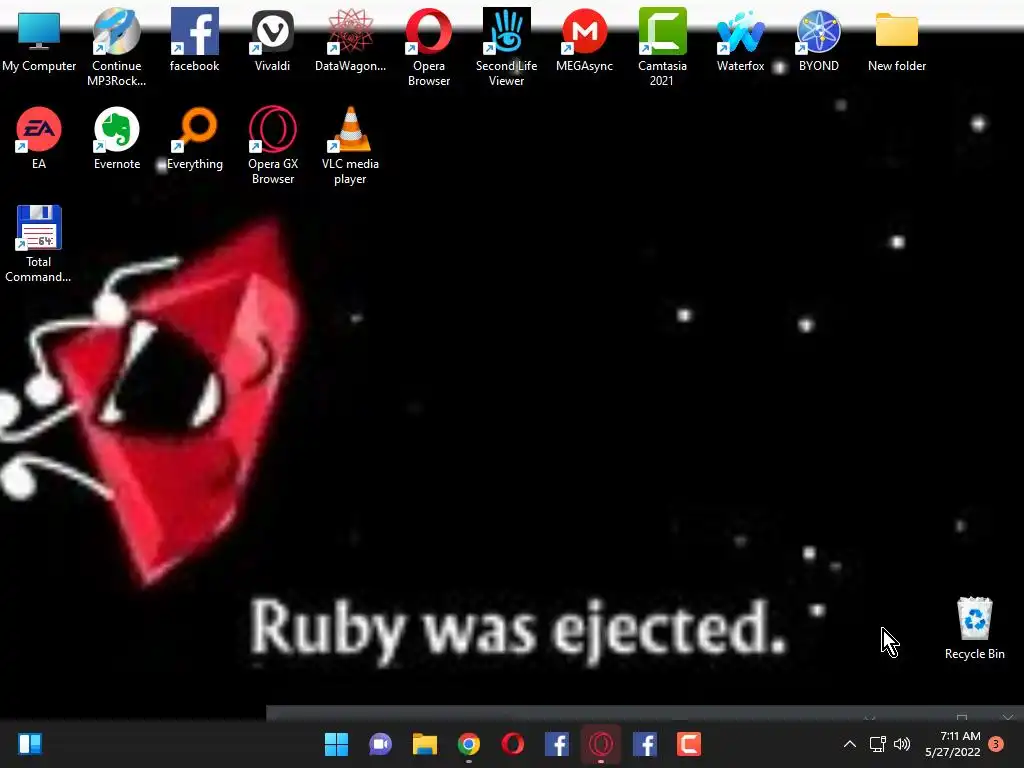
Task: Open the Widgets panel from the taskbar
Action: (x=30, y=744)
